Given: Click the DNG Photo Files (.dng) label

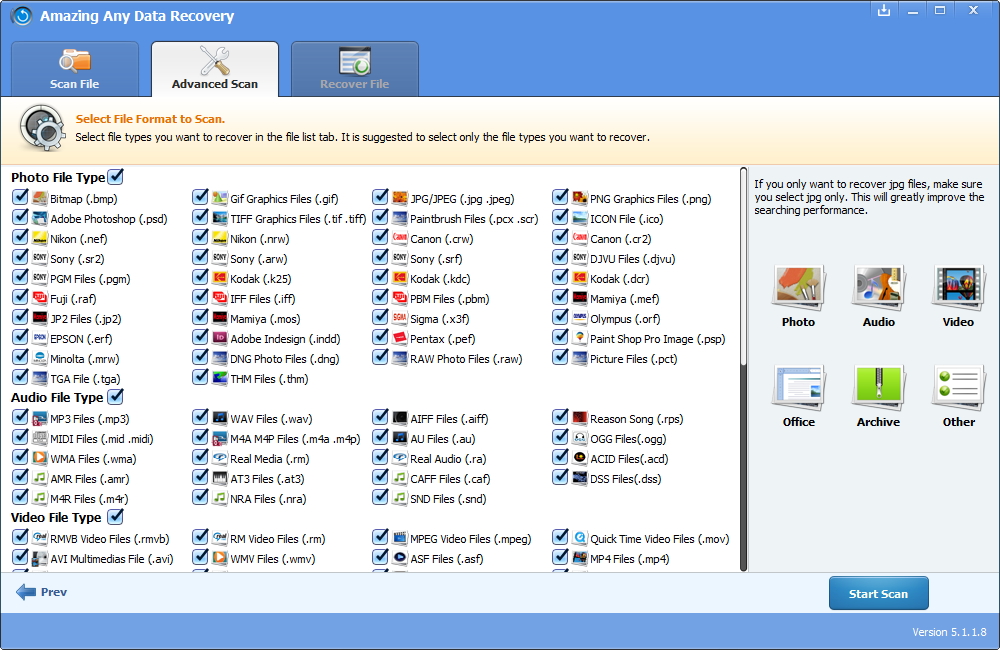Looking at the screenshot, I should click(284, 359).
